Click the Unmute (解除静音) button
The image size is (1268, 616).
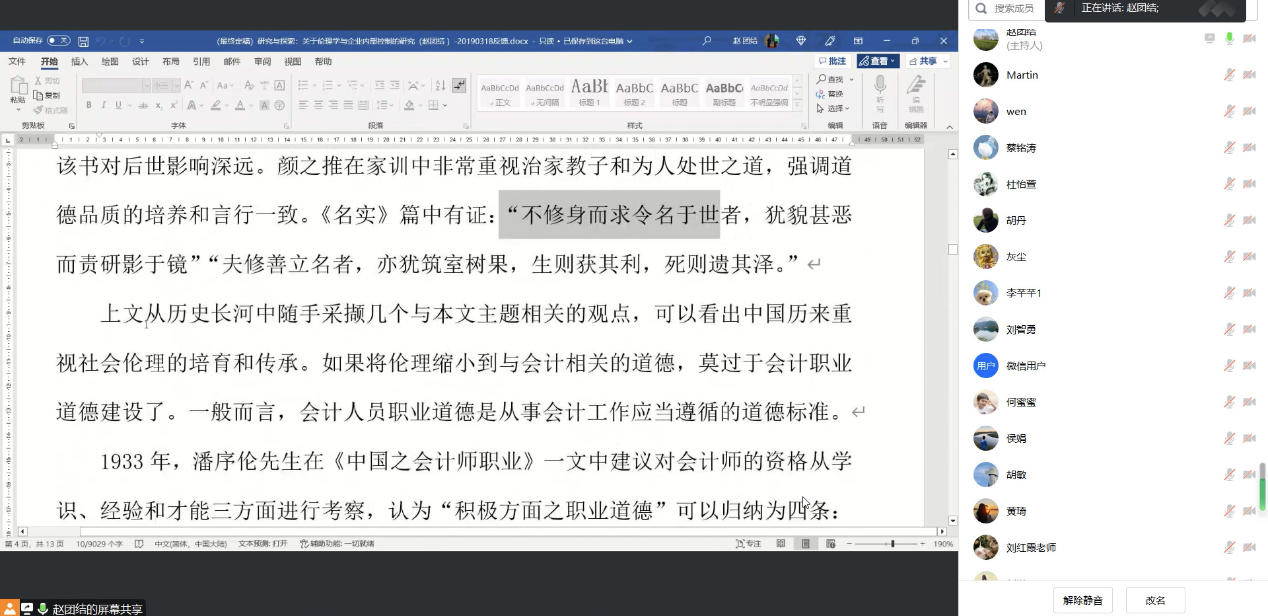tap(1082, 600)
